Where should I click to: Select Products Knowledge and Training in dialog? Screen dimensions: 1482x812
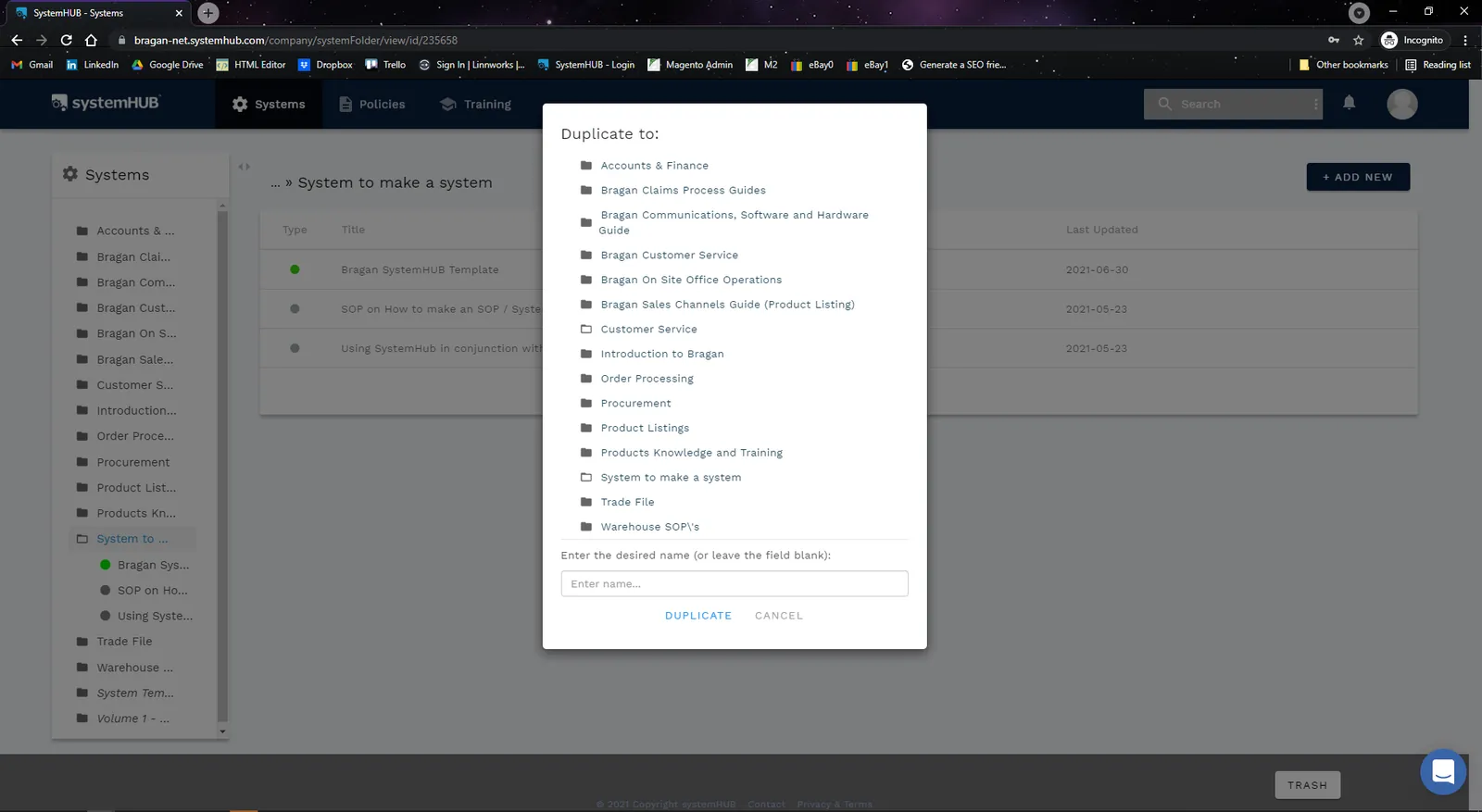[x=691, y=453]
